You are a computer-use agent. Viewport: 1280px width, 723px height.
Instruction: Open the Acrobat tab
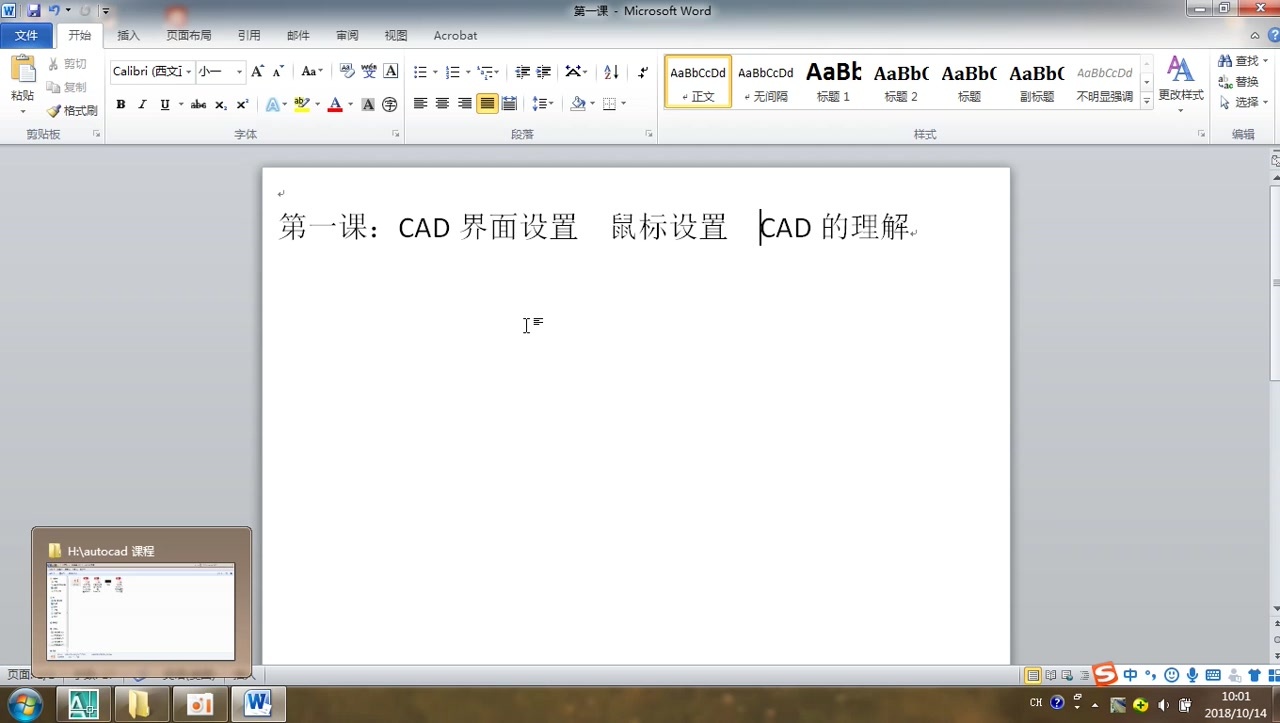pos(455,35)
